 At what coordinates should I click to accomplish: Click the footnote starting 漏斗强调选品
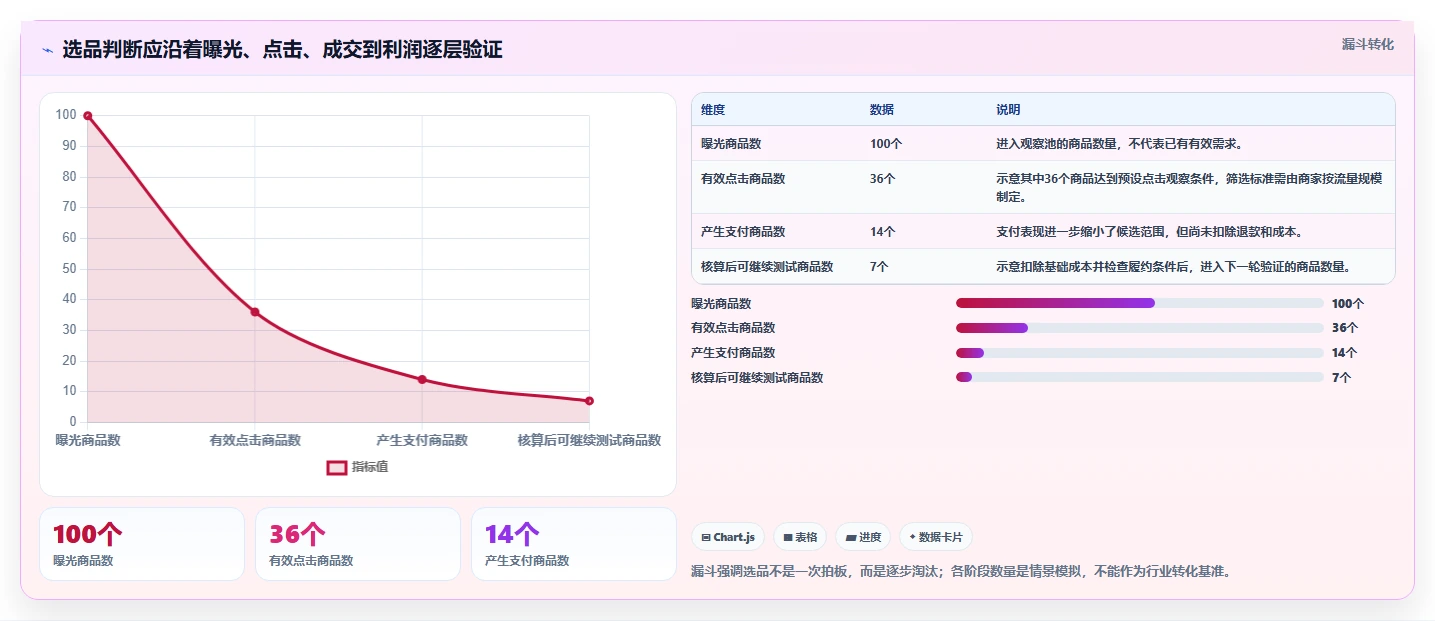(x=961, y=572)
